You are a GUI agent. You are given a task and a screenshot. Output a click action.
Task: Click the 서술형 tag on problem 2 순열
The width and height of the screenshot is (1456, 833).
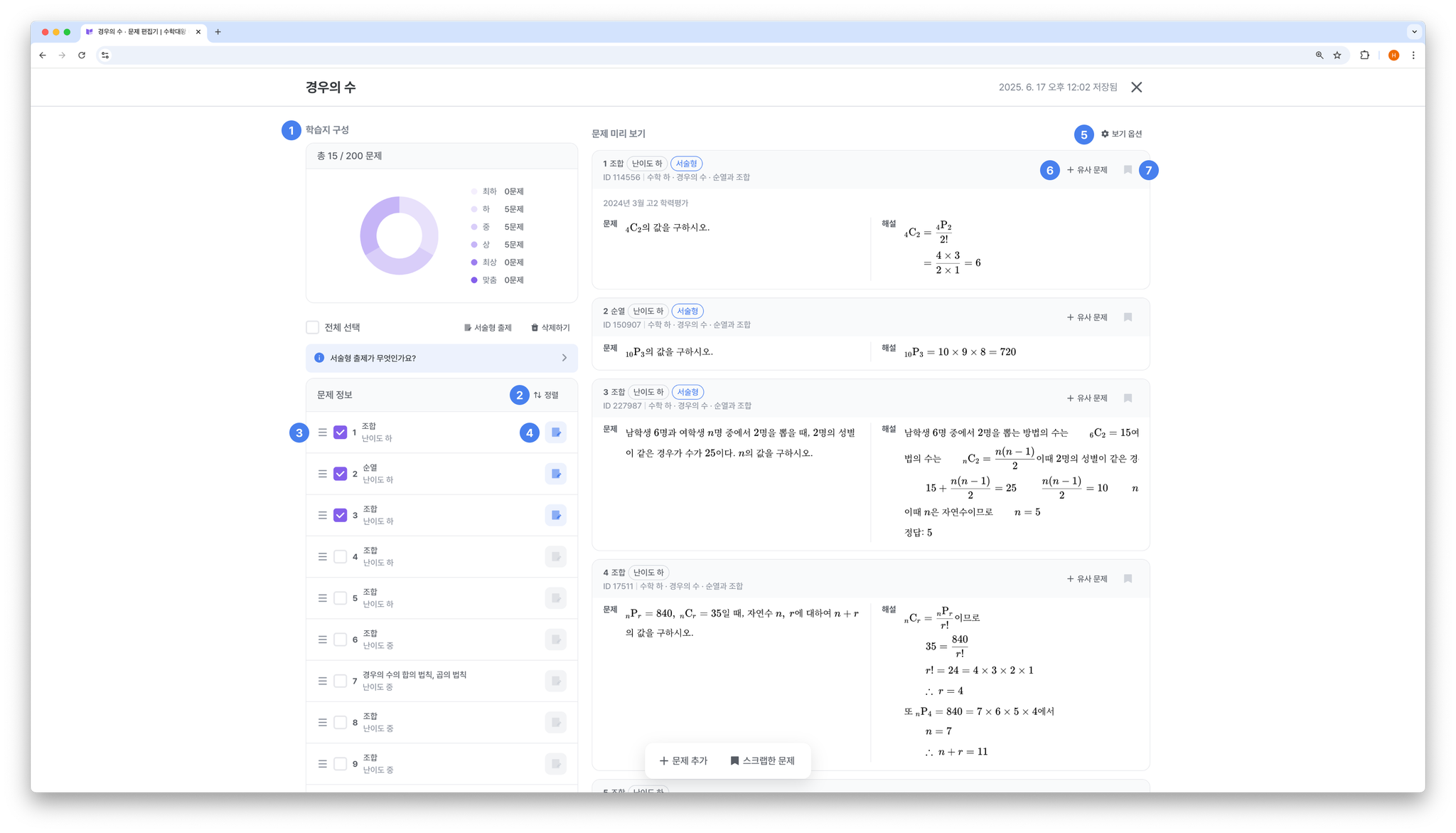pyautogui.click(x=687, y=311)
